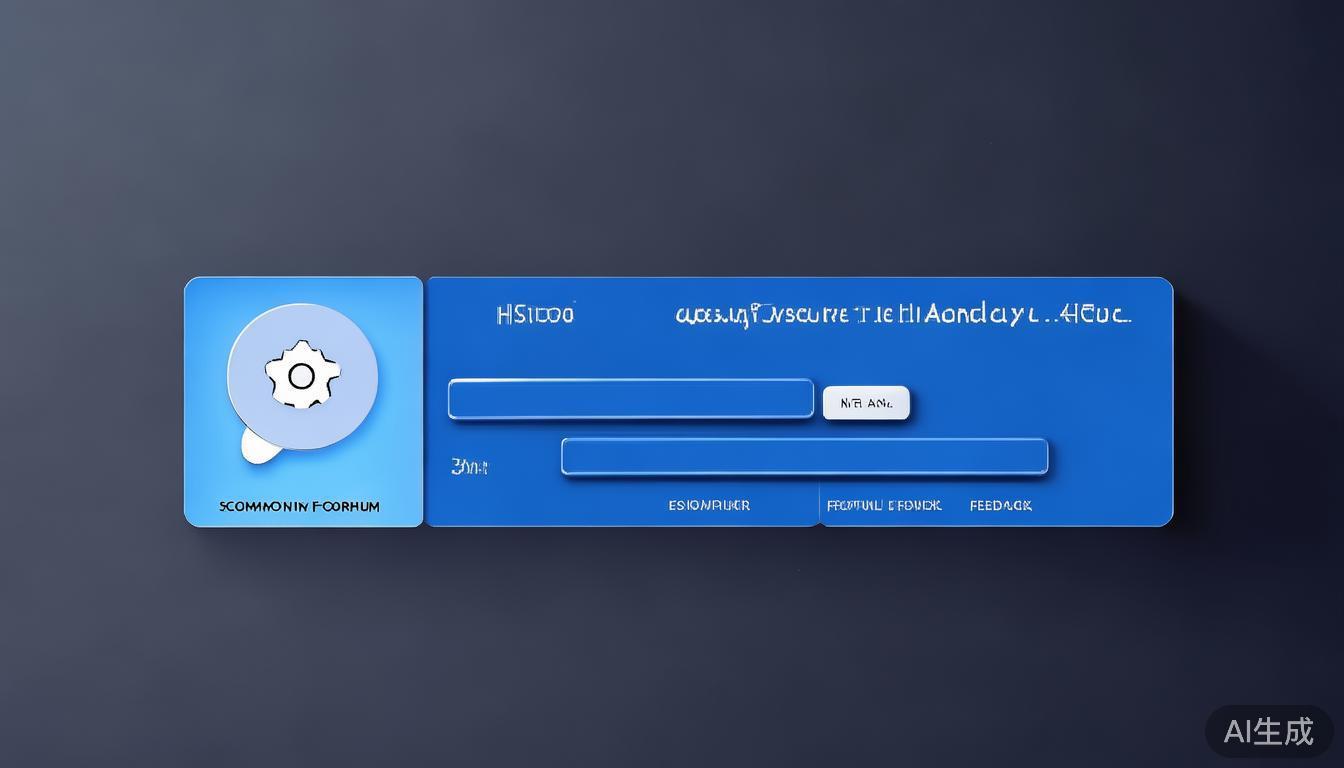This screenshot has width=1344, height=768.
Task: Click the 3hnt field label
Action: point(469,466)
